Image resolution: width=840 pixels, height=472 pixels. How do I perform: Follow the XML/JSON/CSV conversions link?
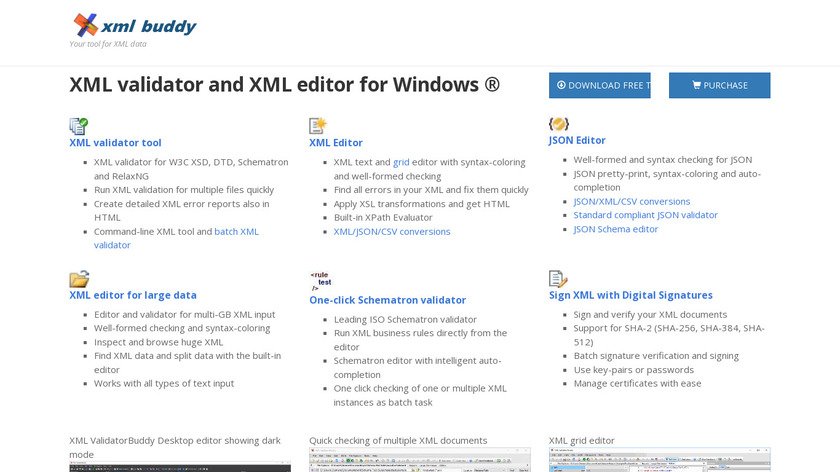tap(392, 231)
